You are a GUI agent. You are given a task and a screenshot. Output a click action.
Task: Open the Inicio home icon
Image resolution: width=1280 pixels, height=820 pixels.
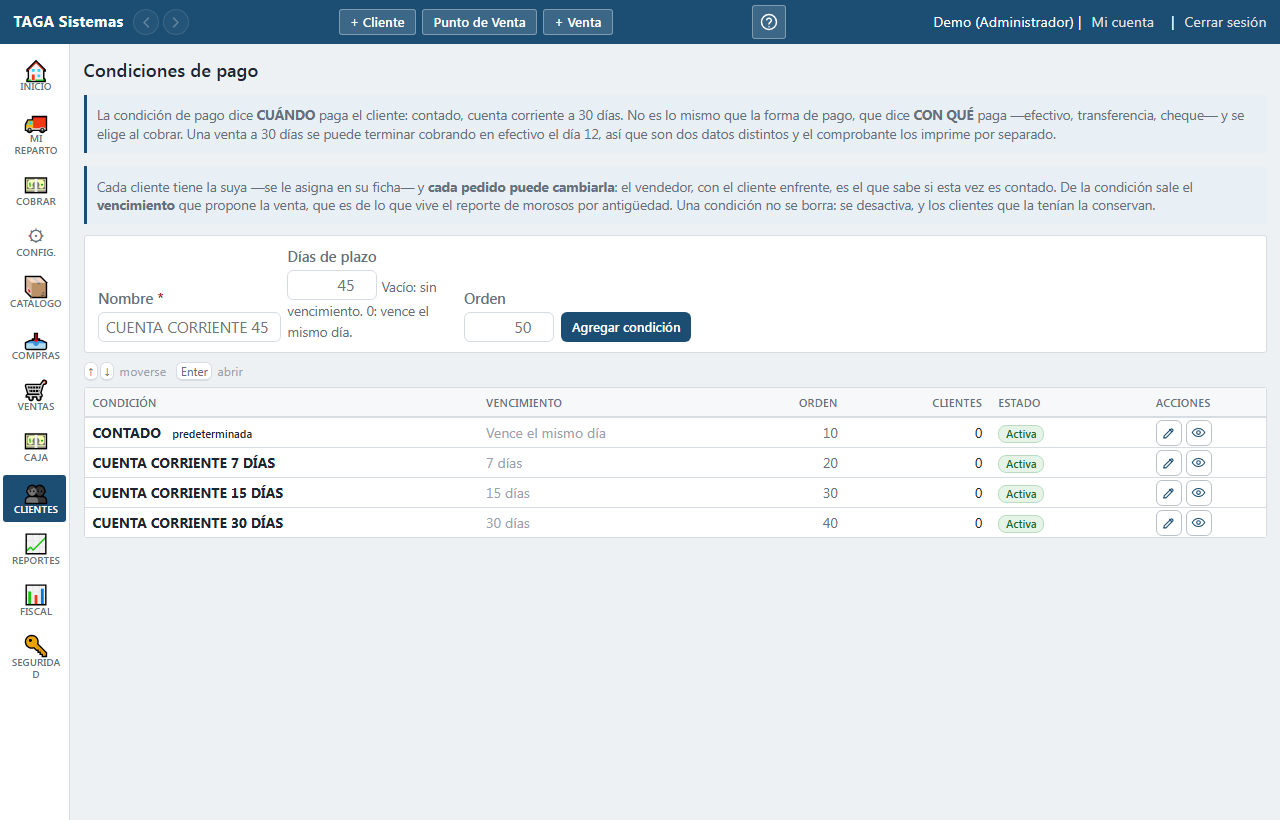[x=35, y=76]
